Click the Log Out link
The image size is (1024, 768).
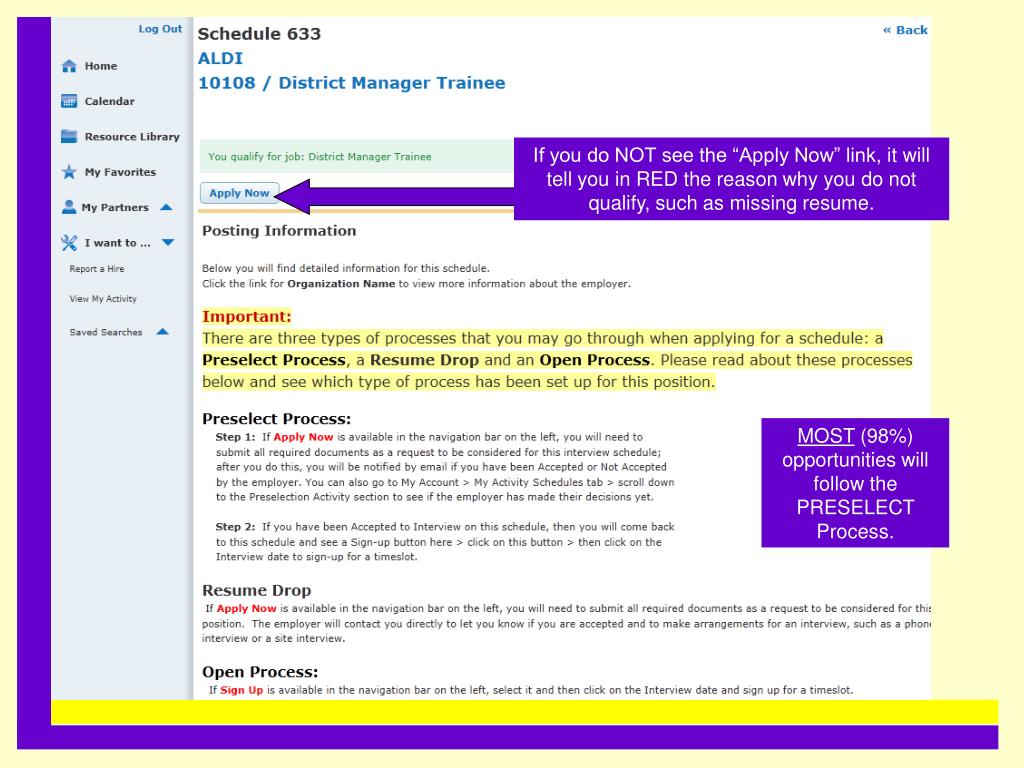tap(160, 29)
